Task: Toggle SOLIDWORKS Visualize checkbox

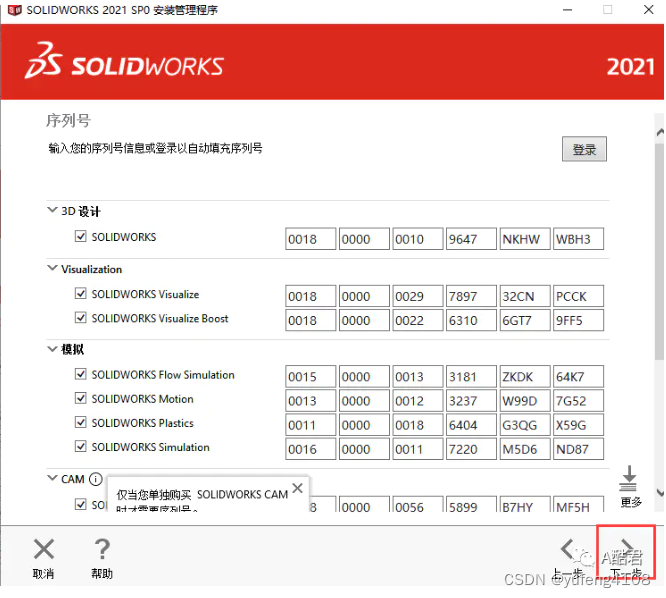Action: point(81,293)
